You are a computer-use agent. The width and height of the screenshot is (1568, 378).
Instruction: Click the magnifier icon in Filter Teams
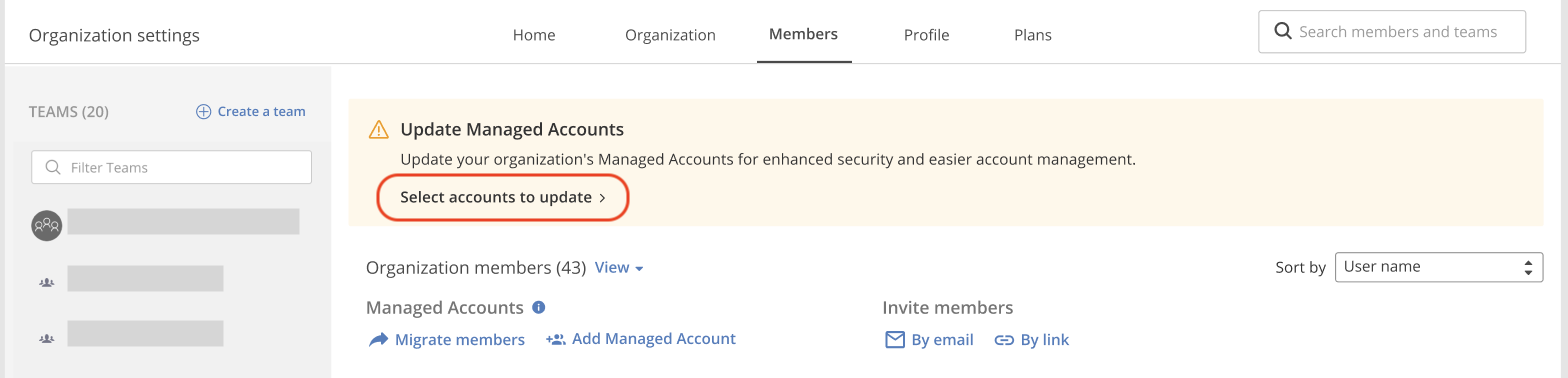click(x=54, y=167)
